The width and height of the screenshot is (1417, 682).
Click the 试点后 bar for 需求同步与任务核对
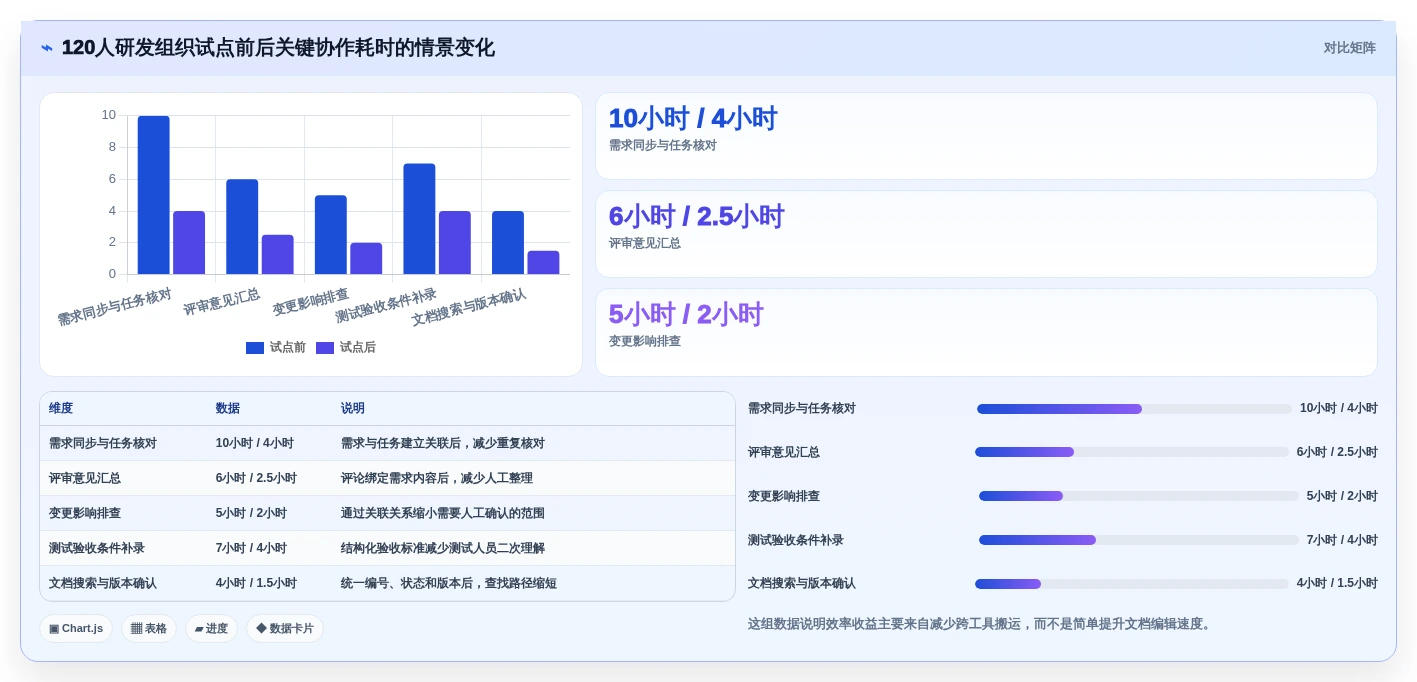[189, 243]
